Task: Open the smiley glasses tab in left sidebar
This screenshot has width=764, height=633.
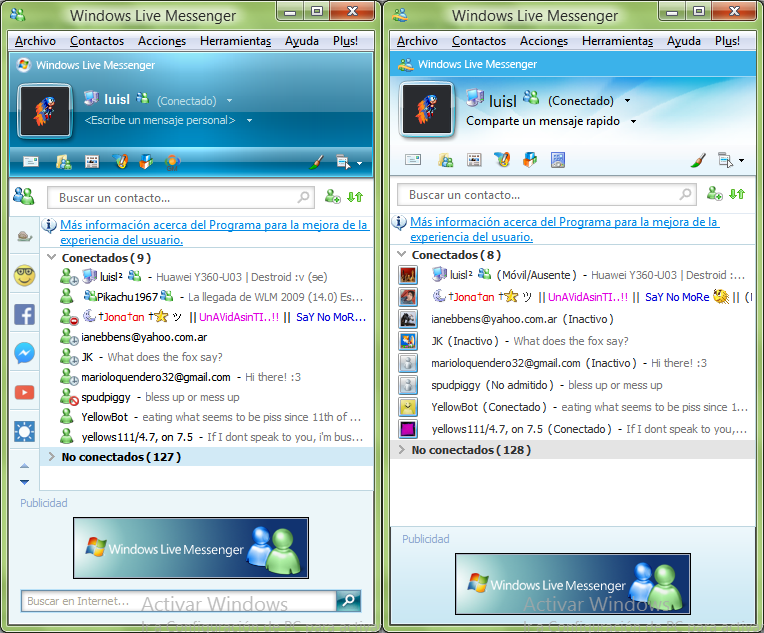Action: point(24,276)
